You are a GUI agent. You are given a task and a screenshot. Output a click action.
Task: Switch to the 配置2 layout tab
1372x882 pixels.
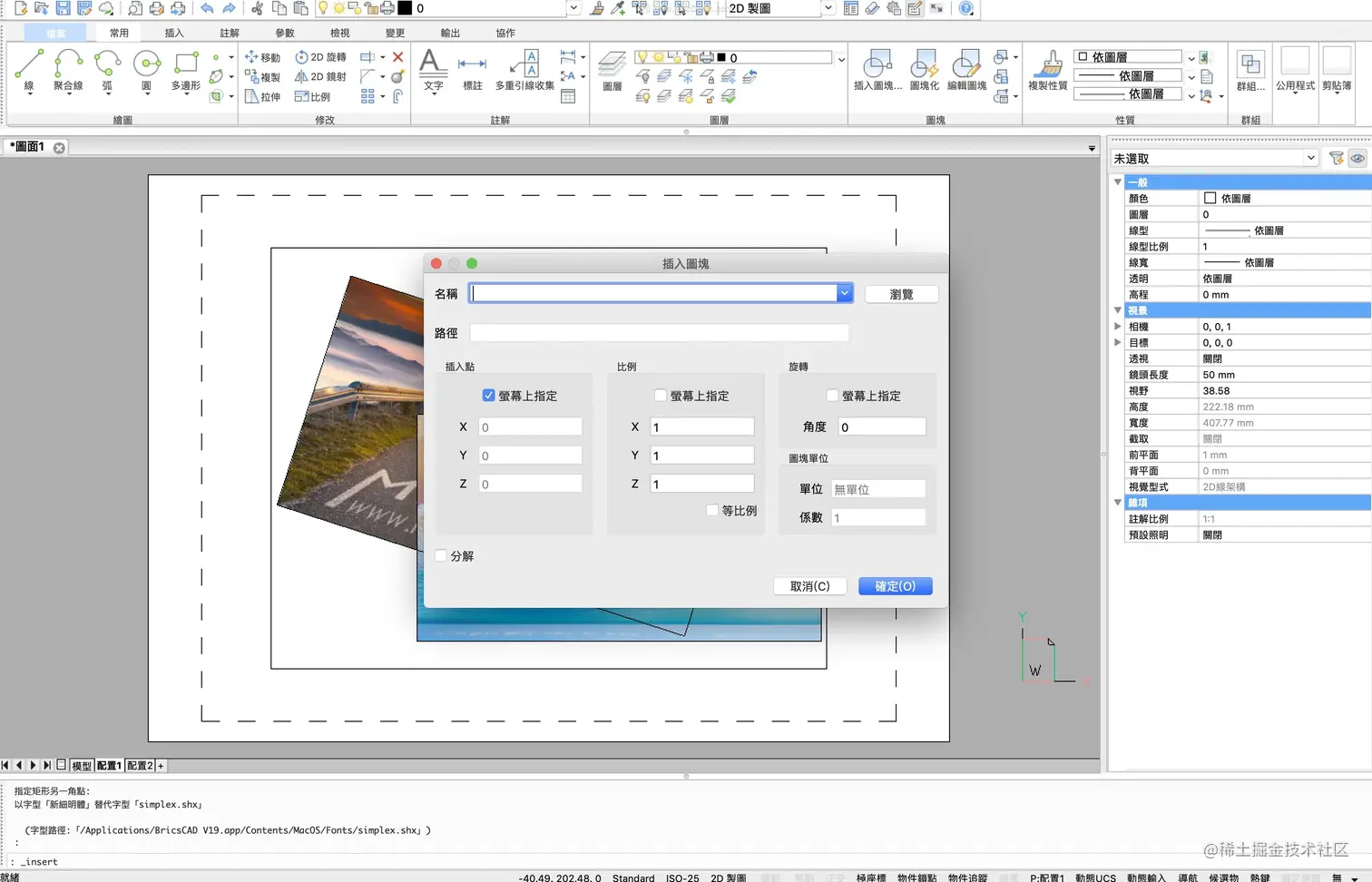pyautogui.click(x=140, y=766)
